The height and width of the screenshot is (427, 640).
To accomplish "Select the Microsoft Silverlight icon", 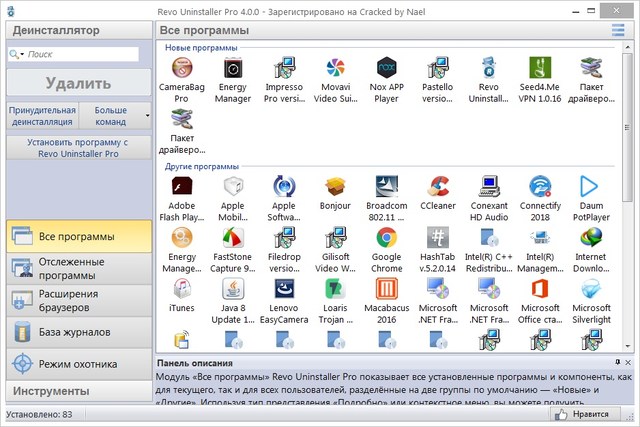I will (591, 290).
